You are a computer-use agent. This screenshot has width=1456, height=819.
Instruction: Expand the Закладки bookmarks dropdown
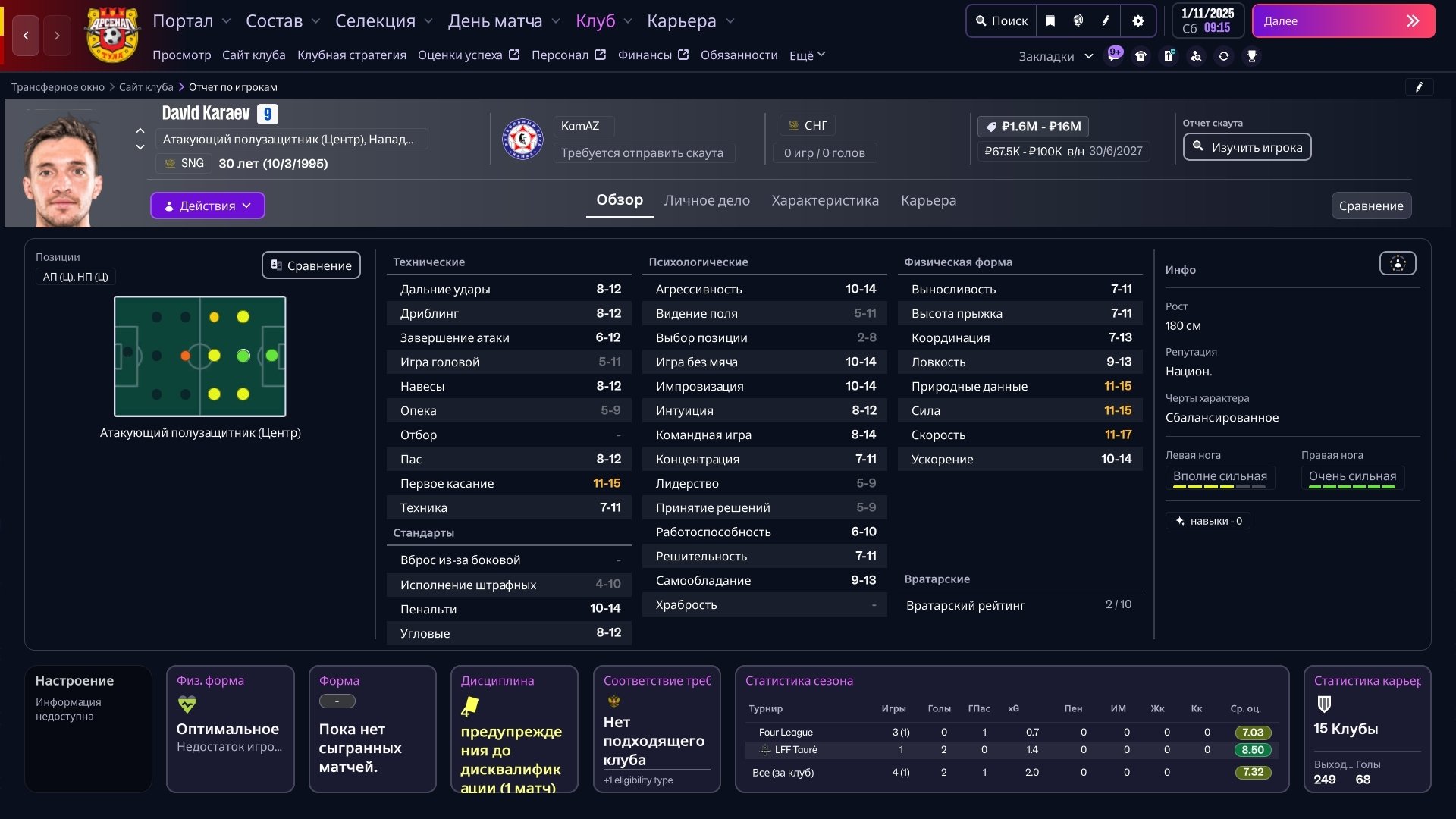1056,56
